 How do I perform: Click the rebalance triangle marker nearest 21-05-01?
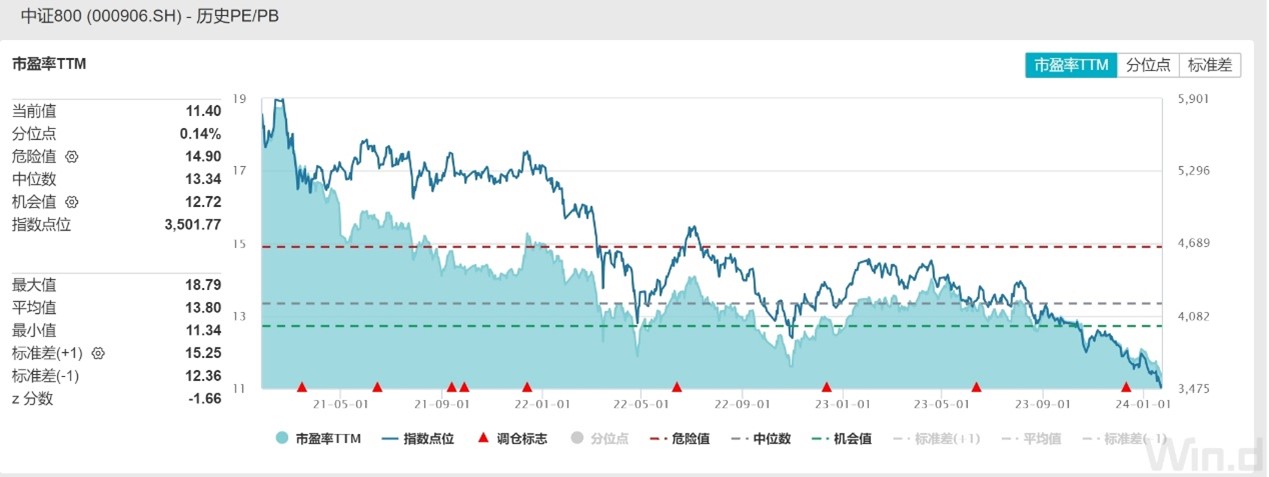(x=377, y=387)
